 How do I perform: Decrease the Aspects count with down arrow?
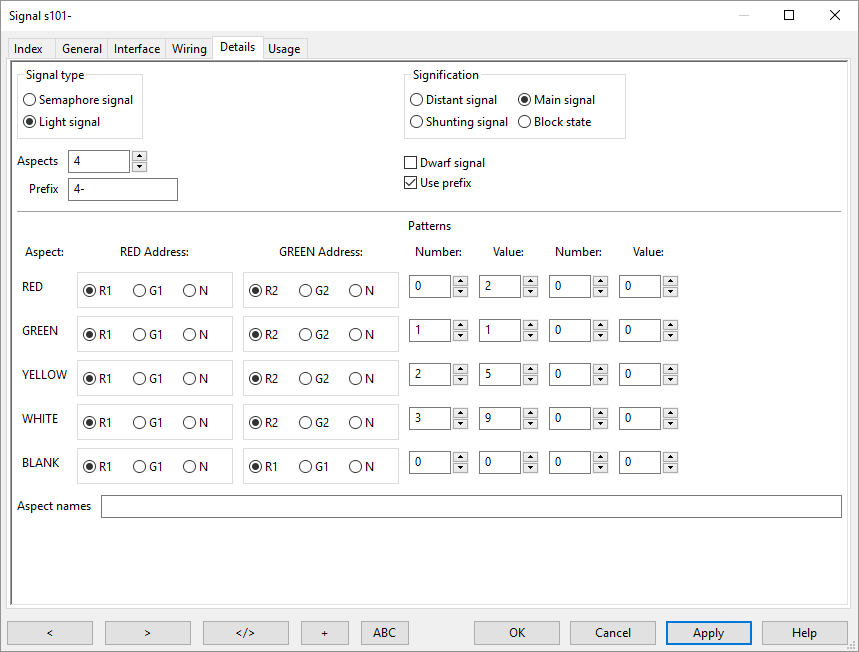(x=139, y=167)
